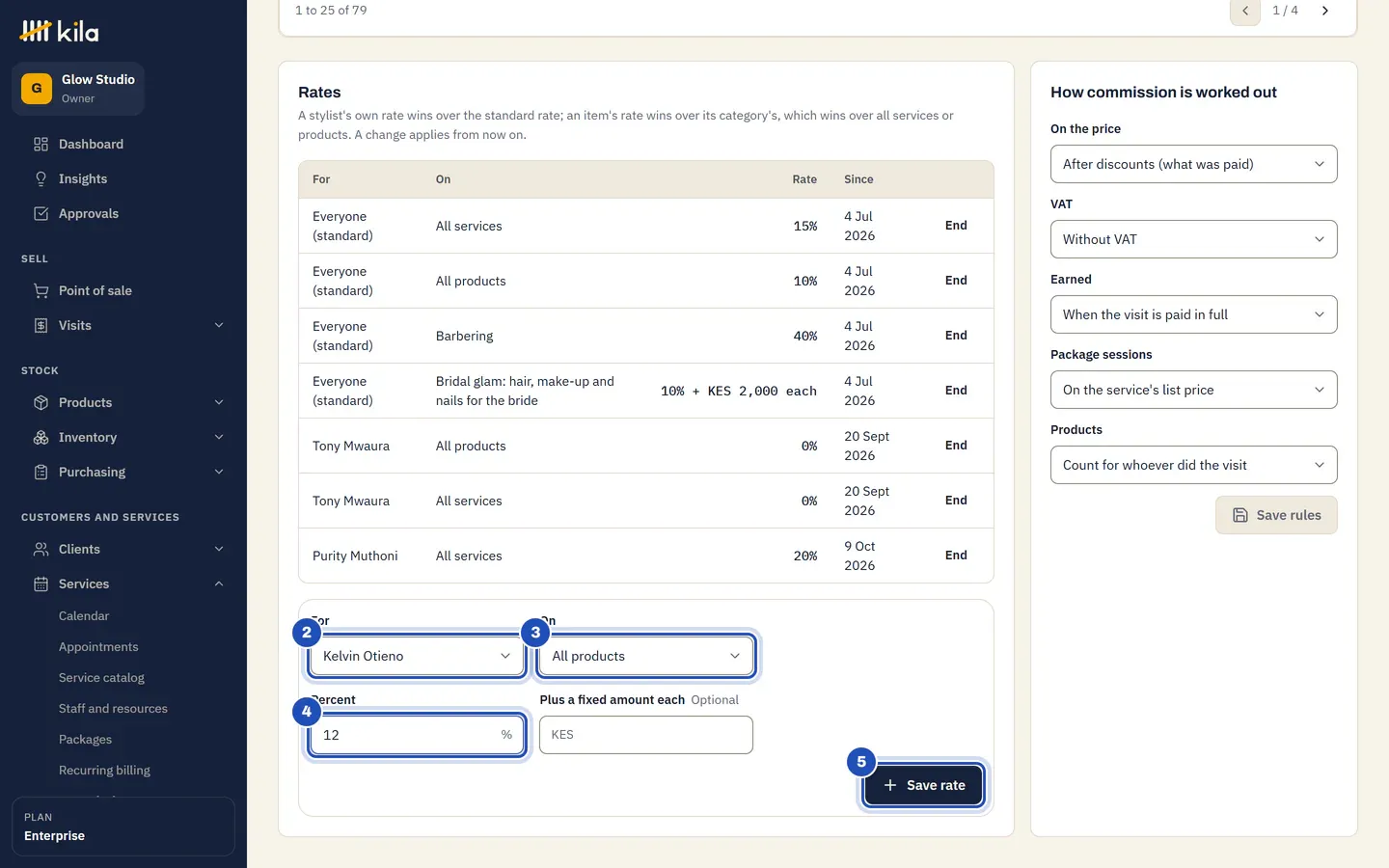Open the Earned timing dropdown
Viewport: 1389px width, 868px height.
coord(1194,314)
